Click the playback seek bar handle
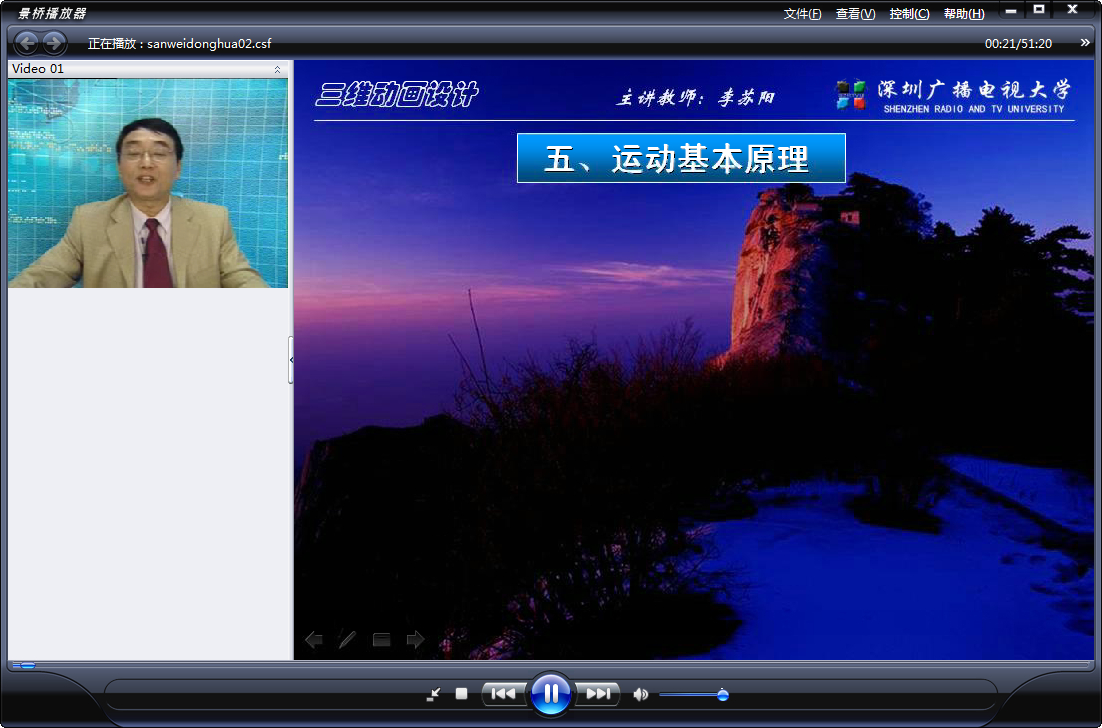Screen dimensions: 1102x728 (x=25, y=665)
